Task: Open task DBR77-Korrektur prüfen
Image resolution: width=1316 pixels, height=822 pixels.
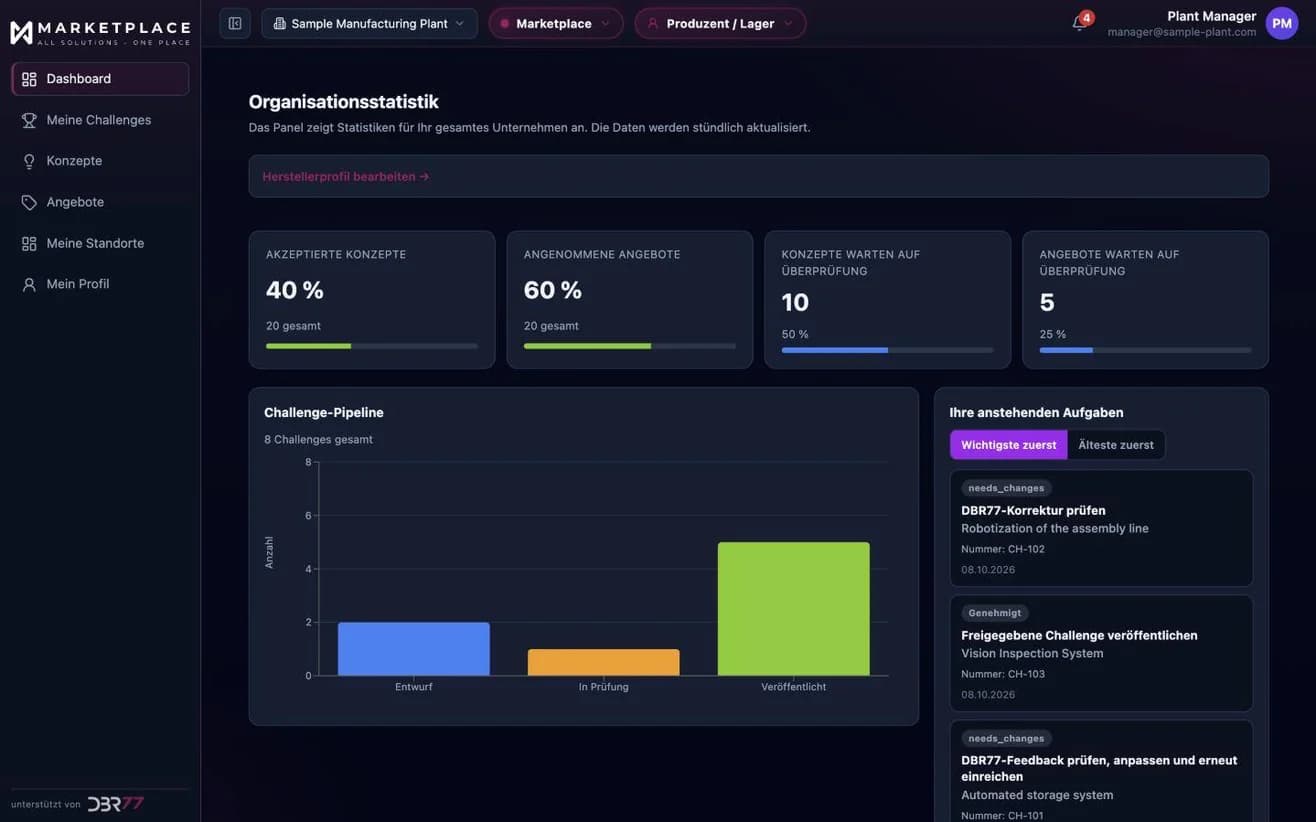Action: (1101, 528)
